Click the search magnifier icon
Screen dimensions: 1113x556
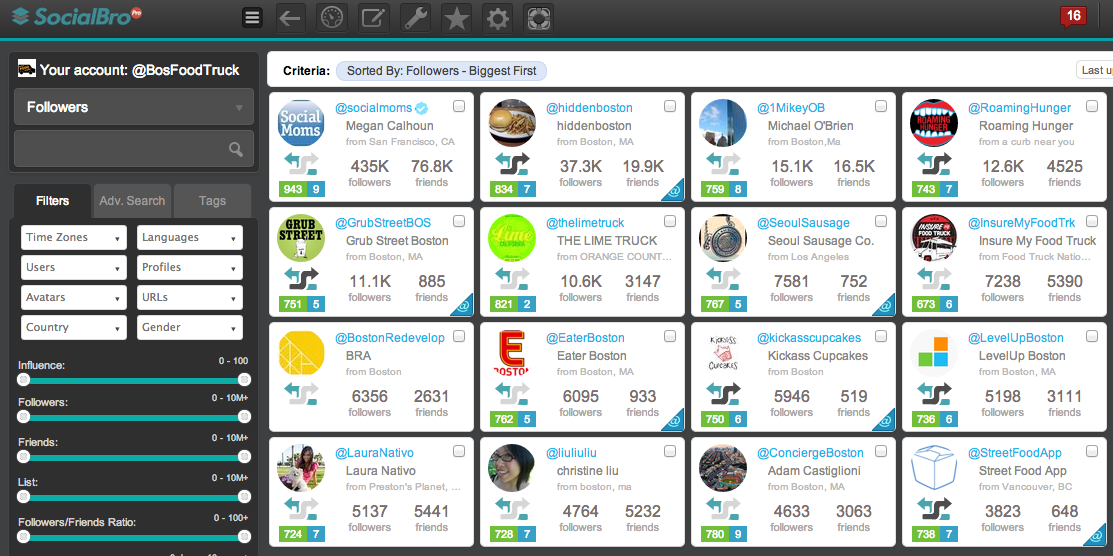click(x=236, y=149)
